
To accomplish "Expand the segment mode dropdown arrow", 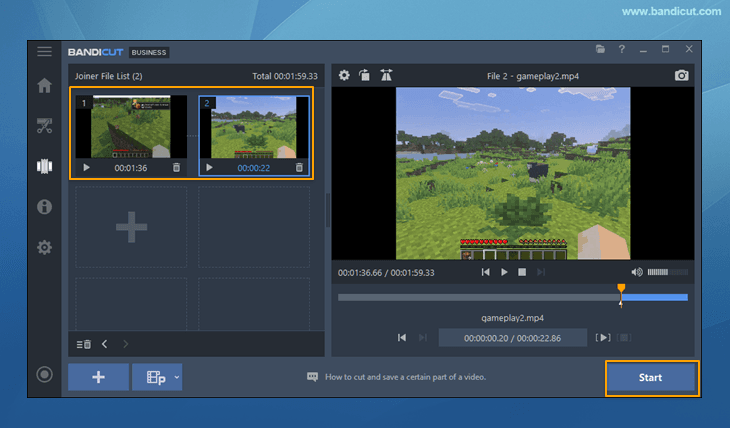I will 177,377.
